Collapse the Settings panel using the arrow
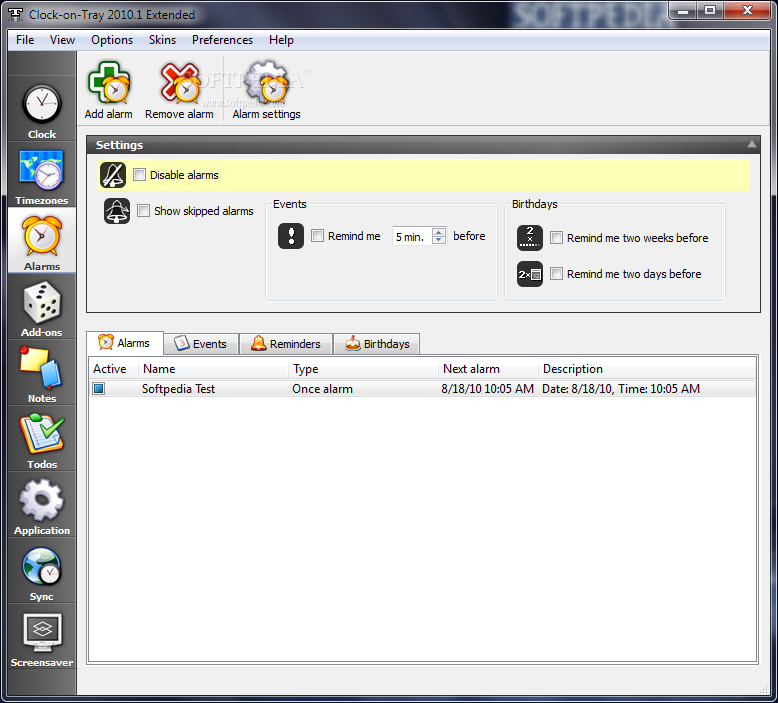 (752, 144)
